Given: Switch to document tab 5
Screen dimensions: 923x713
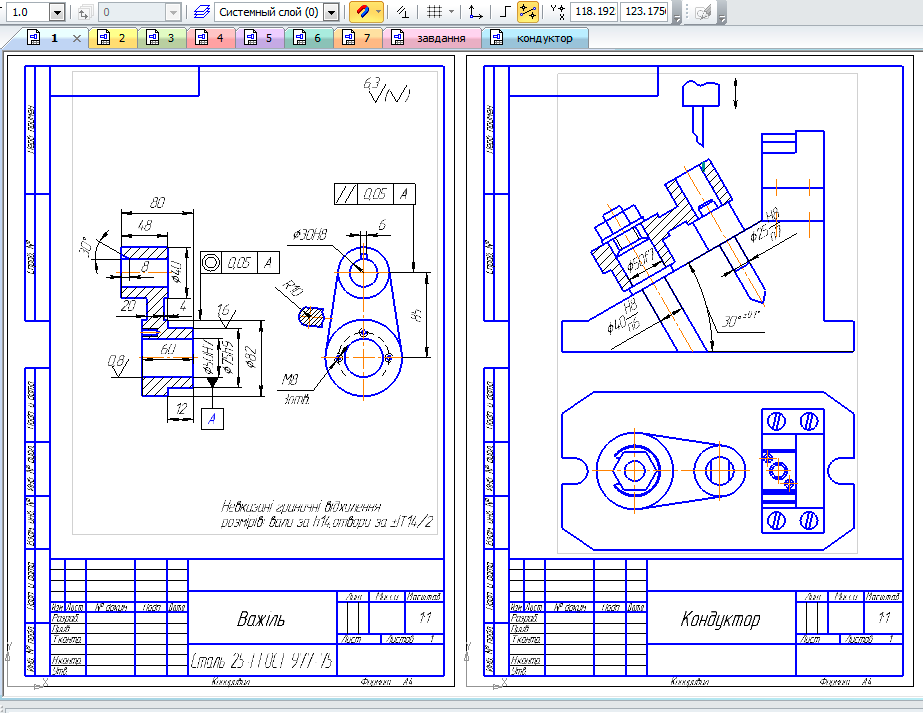Looking at the screenshot, I should point(260,38).
